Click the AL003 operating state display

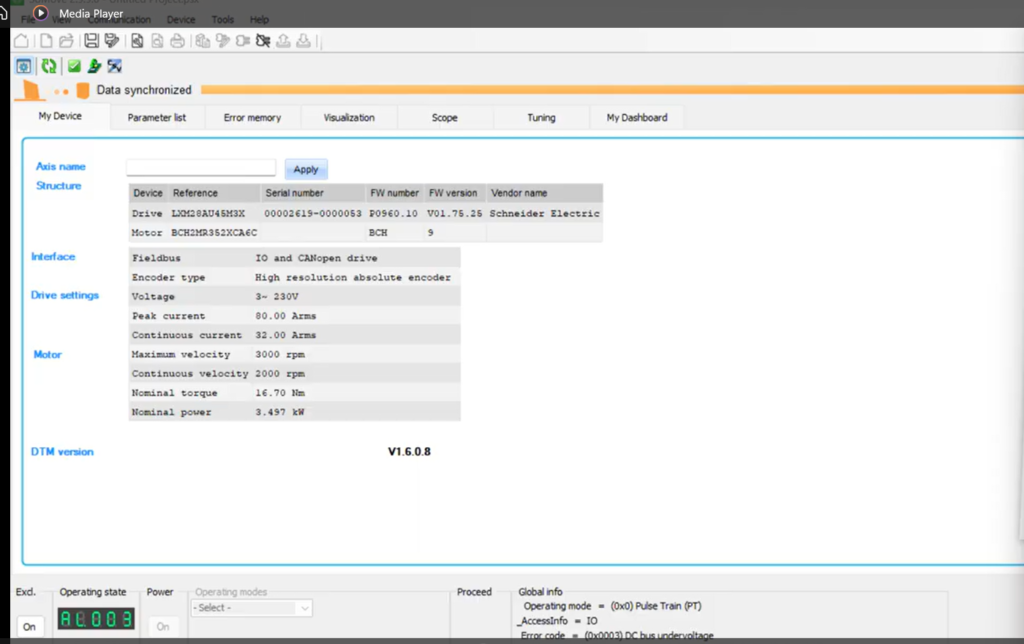[x=97, y=619]
